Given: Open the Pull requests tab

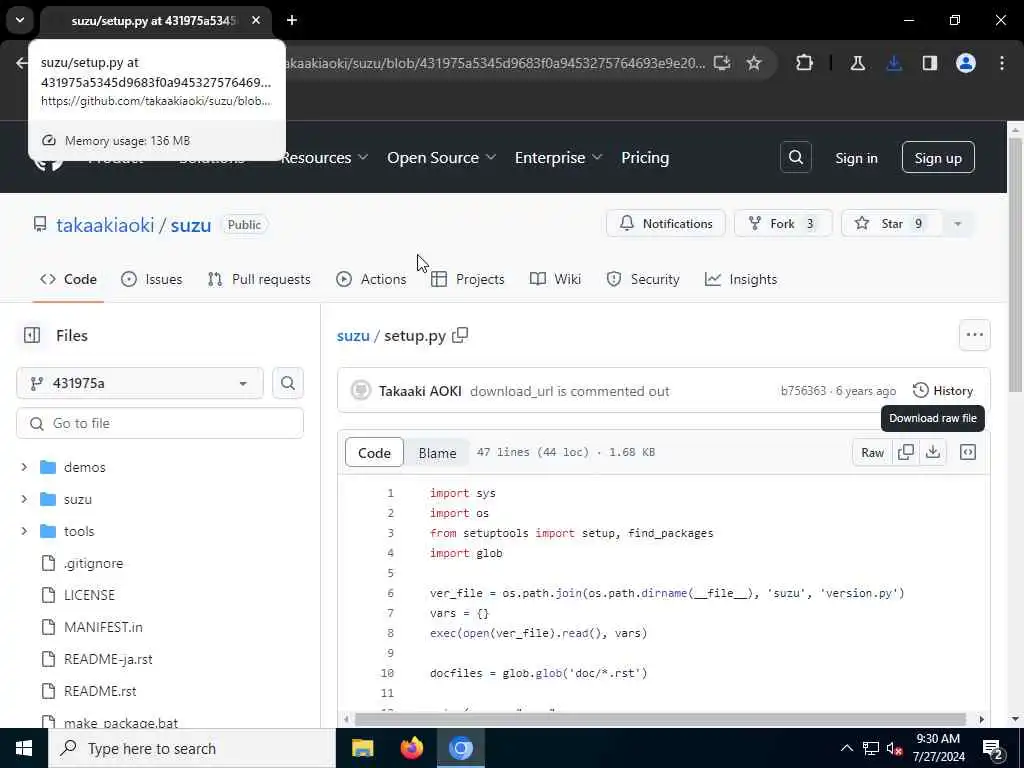Looking at the screenshot, I should 259,280.
